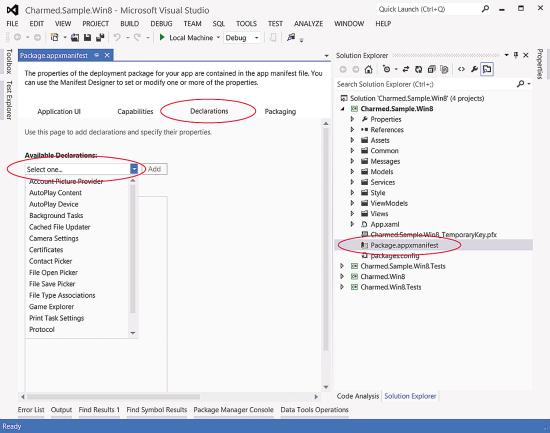
Task: Click the Undo toolbar icon
Action: coord(117,37)
